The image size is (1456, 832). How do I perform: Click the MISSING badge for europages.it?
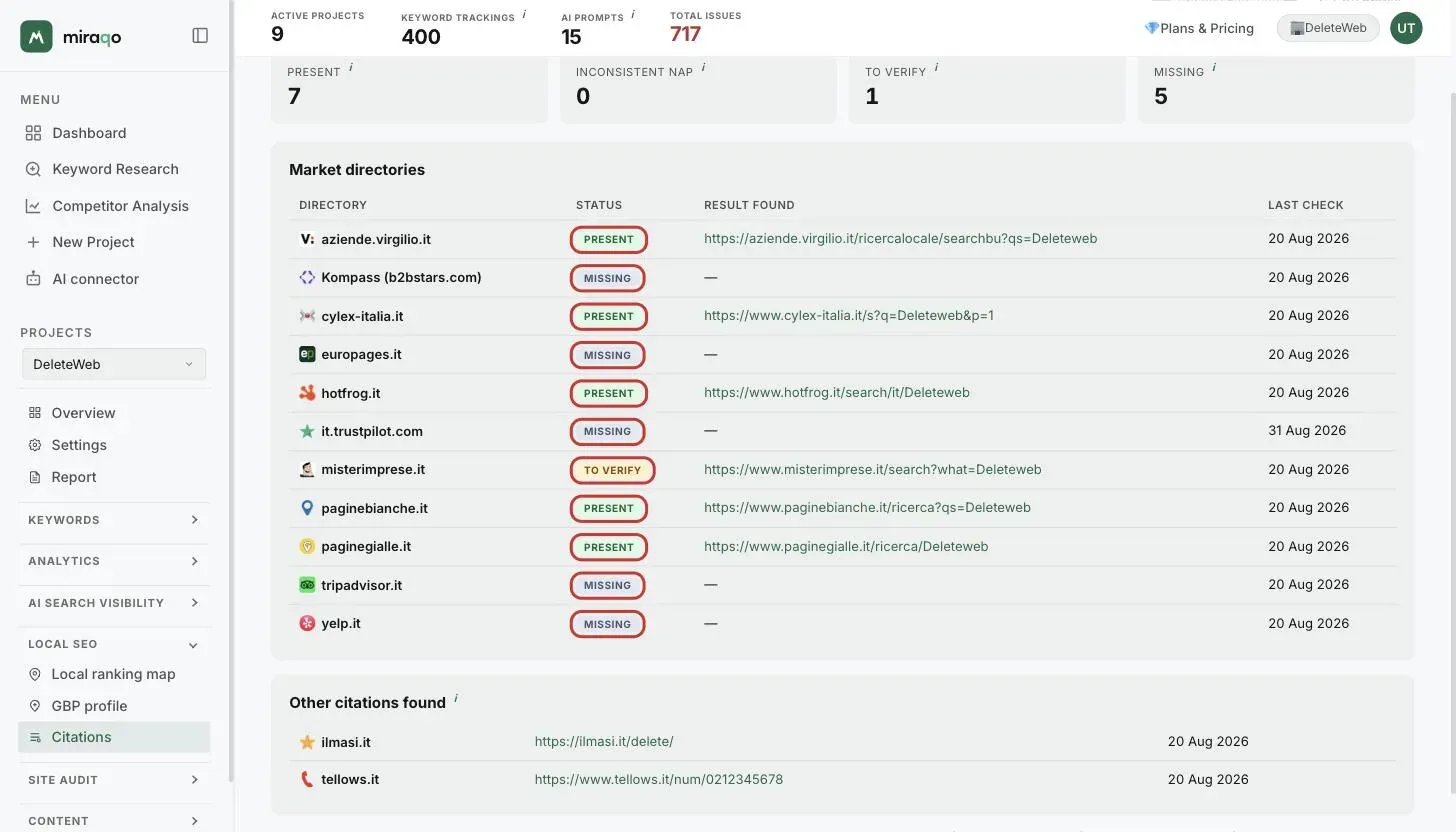(607, 355)
